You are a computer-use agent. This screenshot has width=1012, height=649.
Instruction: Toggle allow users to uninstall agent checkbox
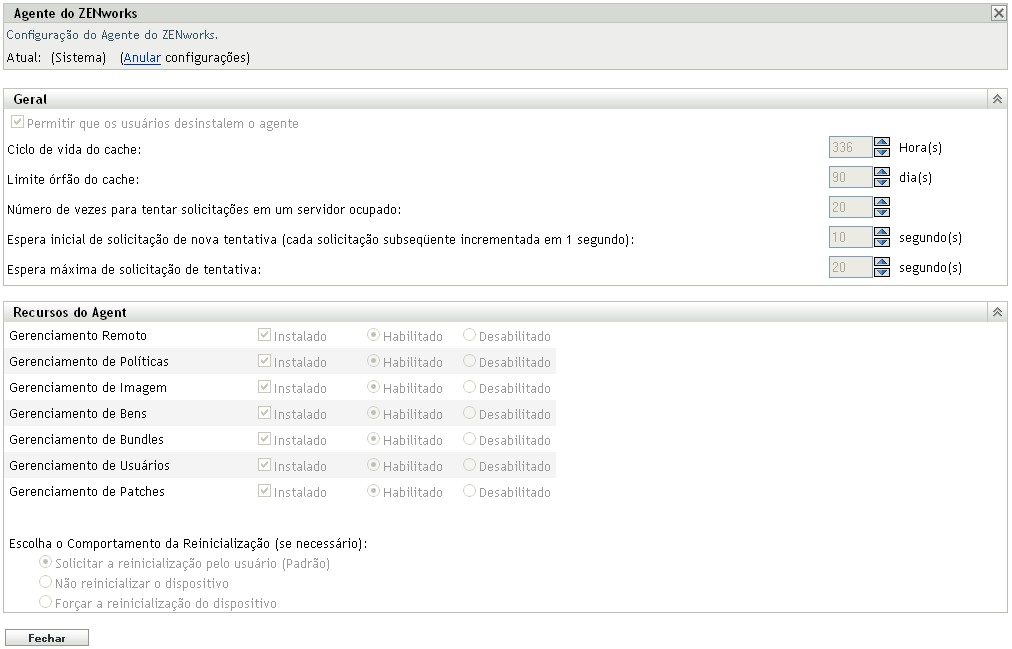click(17, 122)
